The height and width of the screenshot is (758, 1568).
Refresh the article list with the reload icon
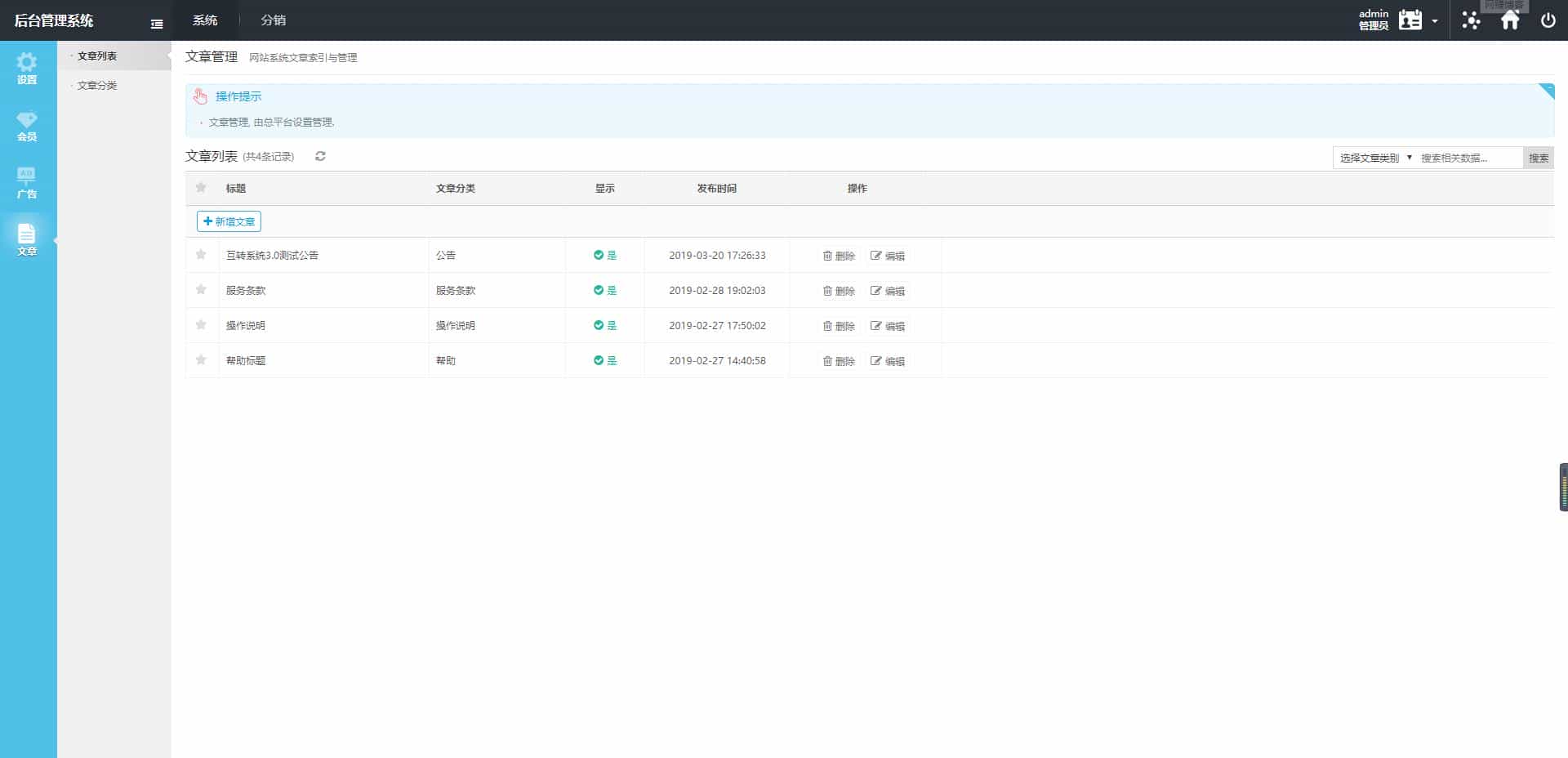point(320,156)
